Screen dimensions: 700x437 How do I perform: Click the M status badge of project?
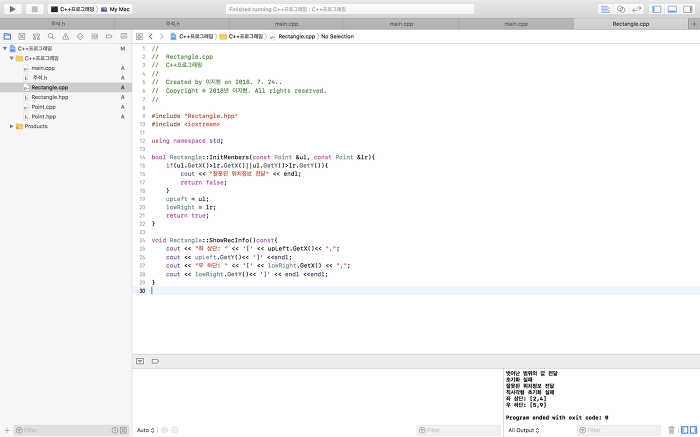coord(123,49)
